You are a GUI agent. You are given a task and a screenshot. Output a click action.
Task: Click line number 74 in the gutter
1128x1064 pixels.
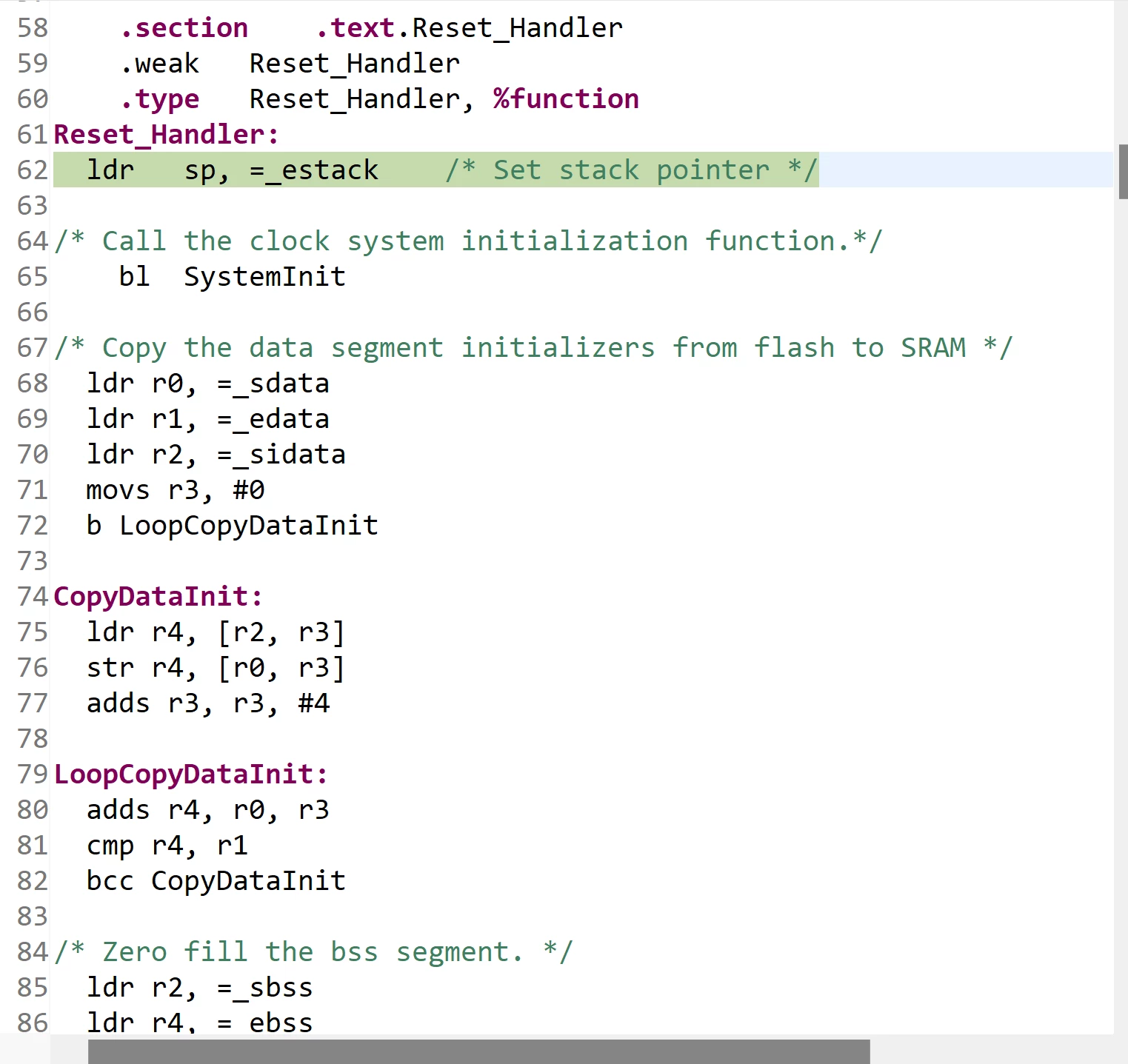click(x=33, y=596)
